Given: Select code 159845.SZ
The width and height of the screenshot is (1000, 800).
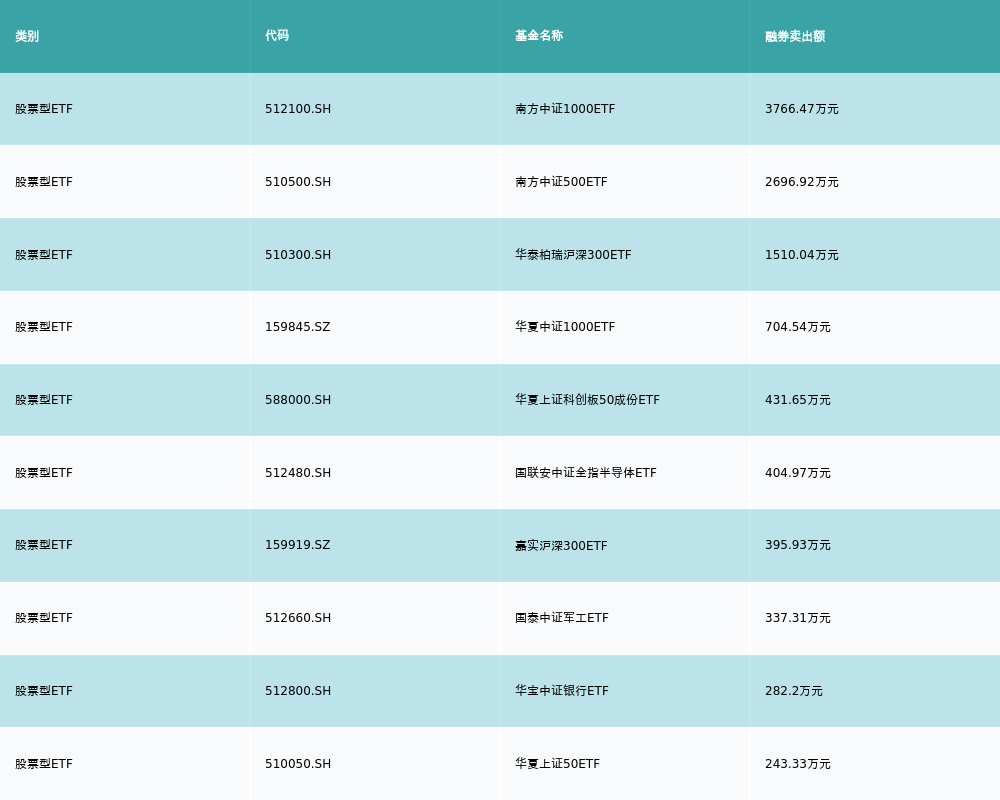Looking at the screenshot, I should pos(298,327).
